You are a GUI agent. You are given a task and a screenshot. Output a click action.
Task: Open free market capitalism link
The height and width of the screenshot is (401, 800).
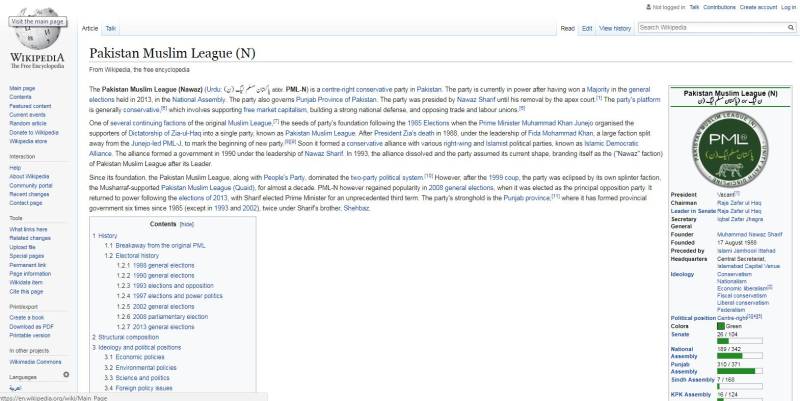tap(275, 110)
